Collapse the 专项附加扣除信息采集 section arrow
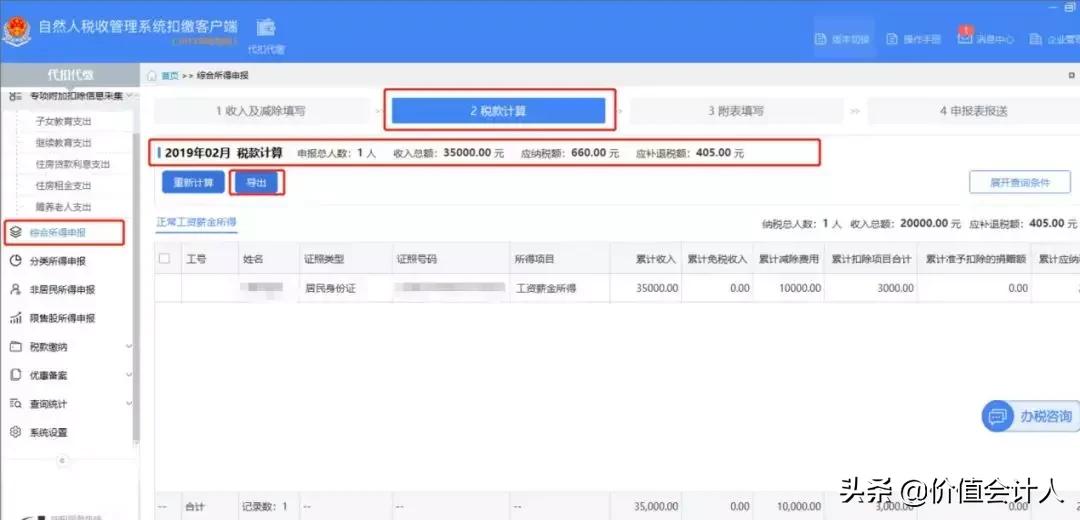 pyautogui.click(x=129, y=96)
